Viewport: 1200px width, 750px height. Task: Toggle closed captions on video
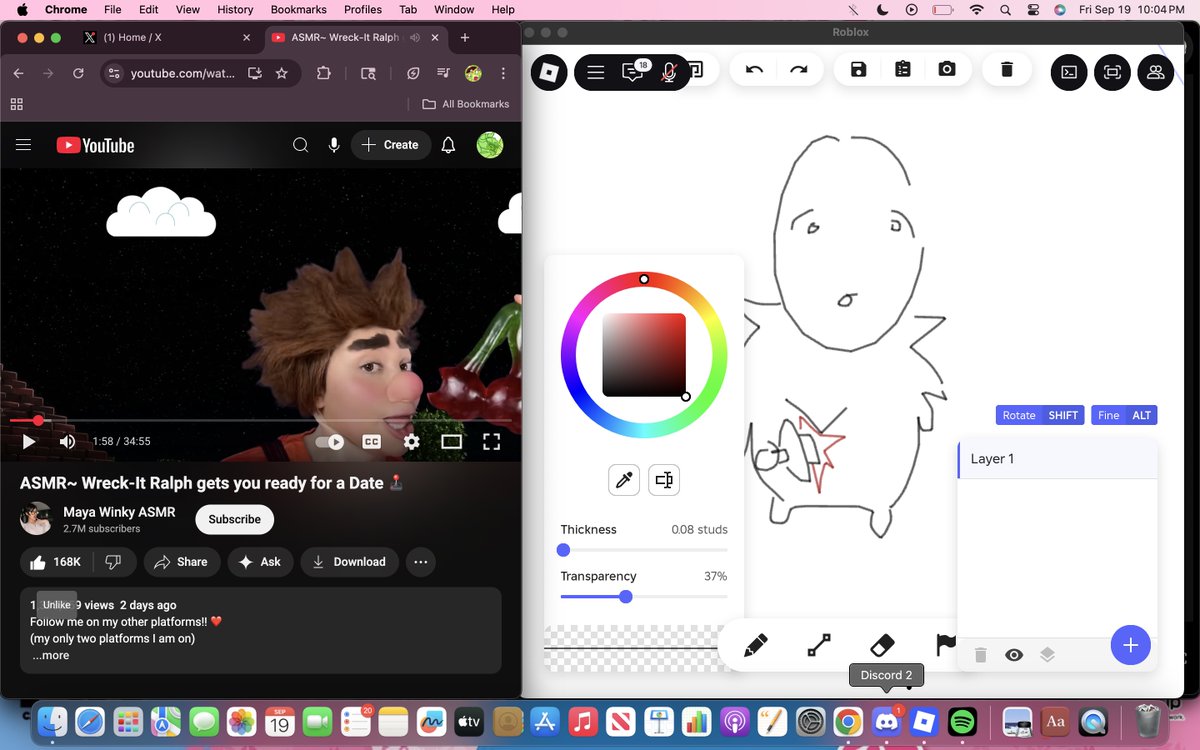(x=370, y=441)
